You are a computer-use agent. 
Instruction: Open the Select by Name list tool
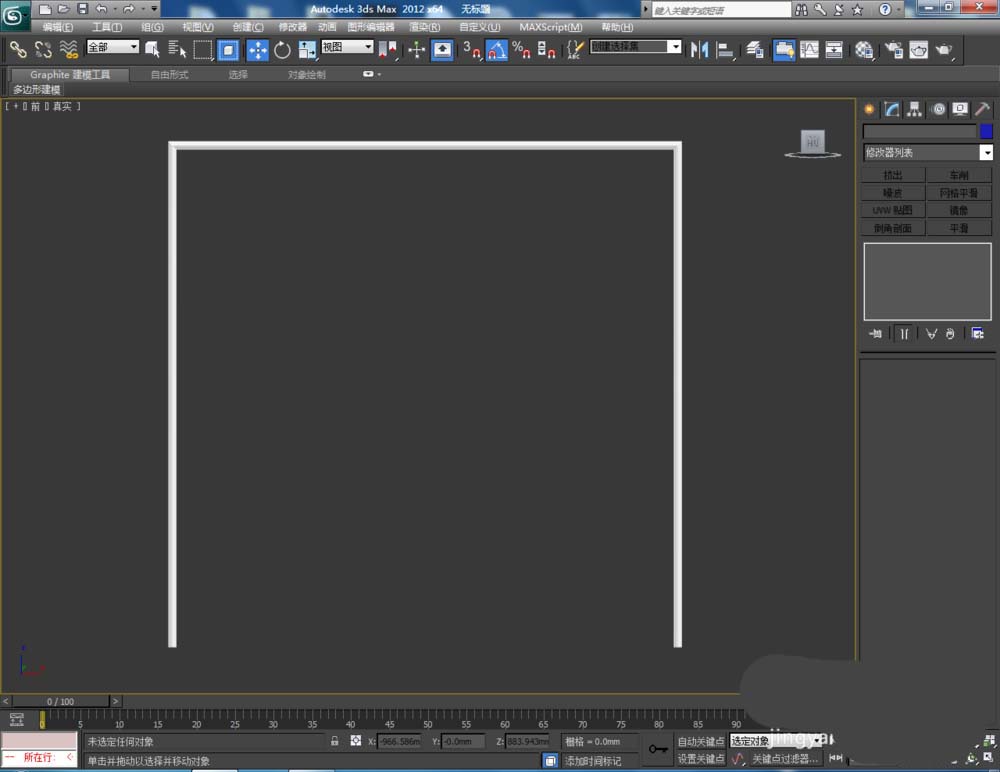coord(177,50)
